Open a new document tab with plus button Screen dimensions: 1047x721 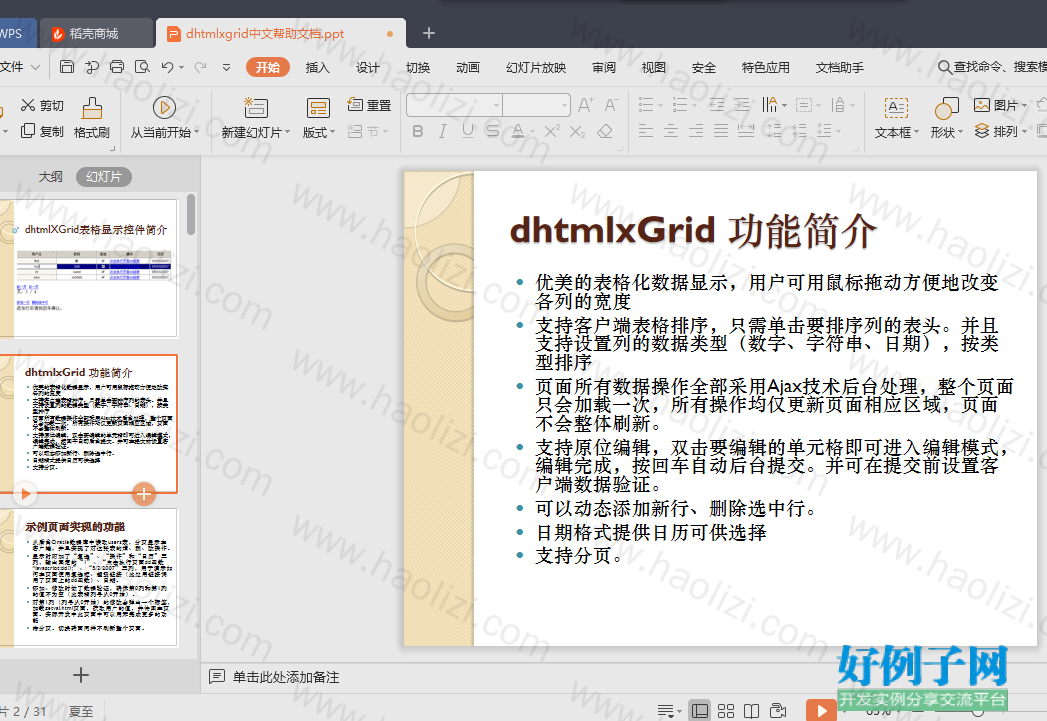click(x=429, y=33)
